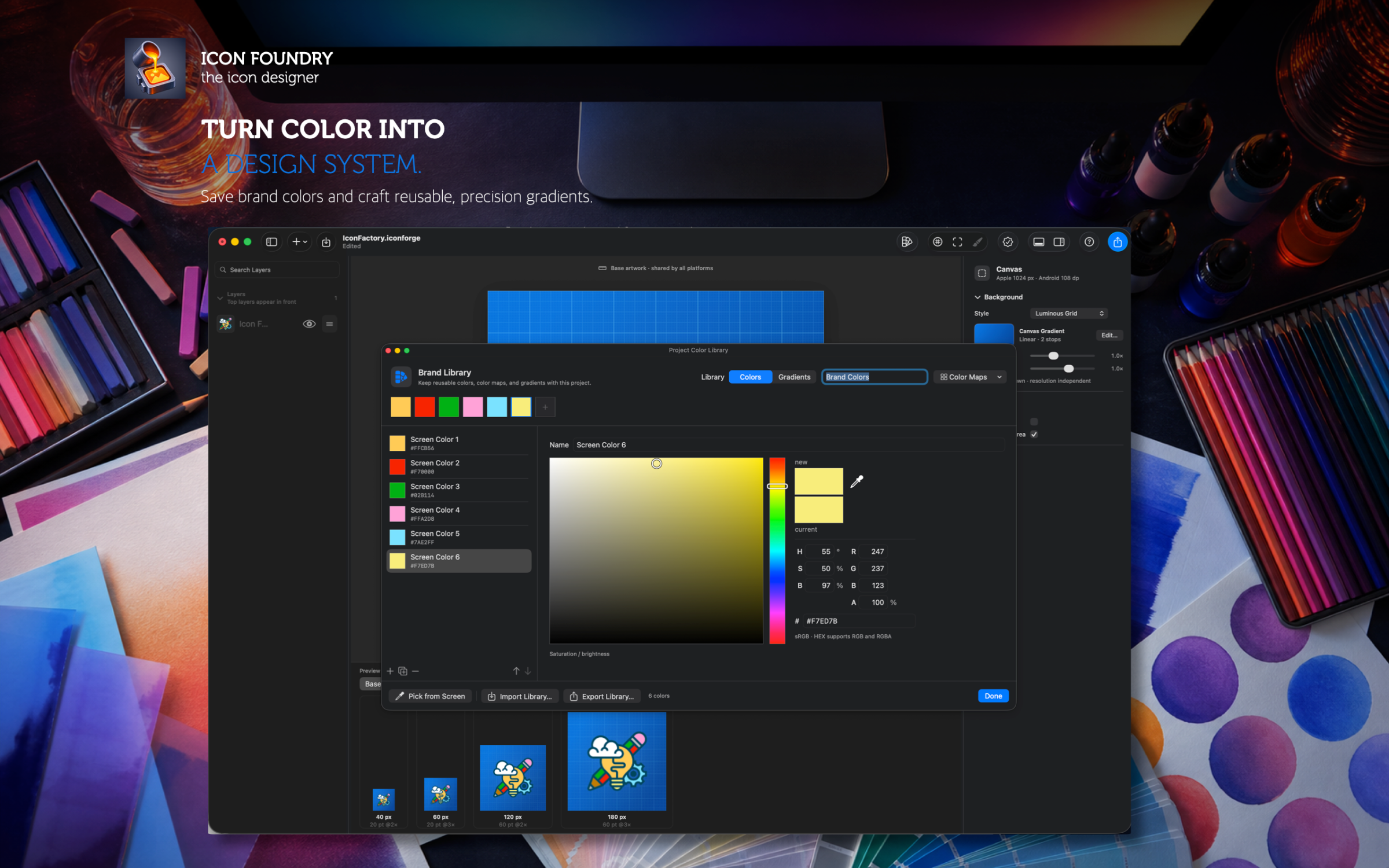1389x868 pixels.
Task: Select Screen Color 3 in list
Action: pyautogui.click(x=458, y=490)
